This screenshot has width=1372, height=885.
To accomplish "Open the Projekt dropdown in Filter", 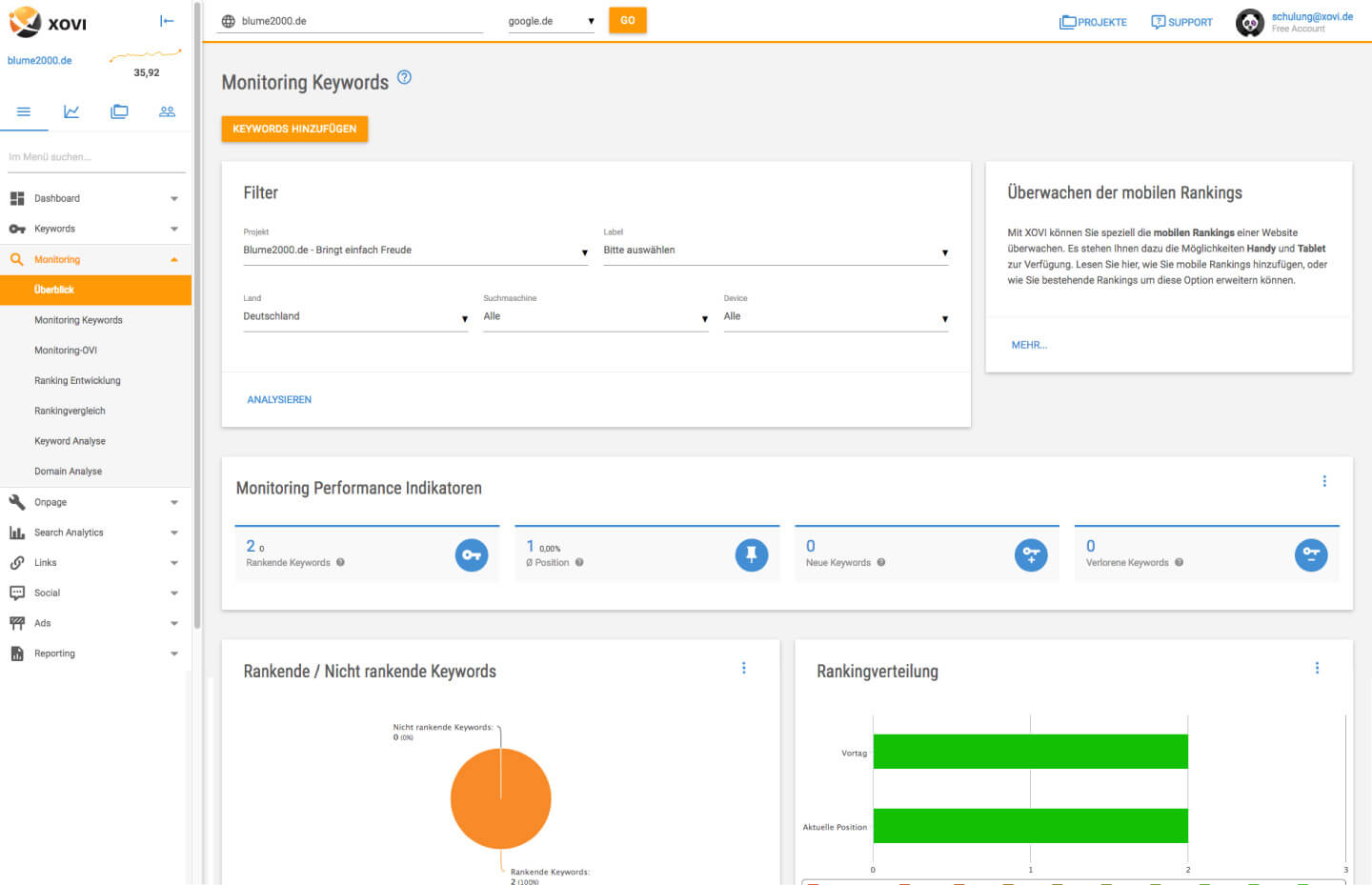I will pos(415,251).
